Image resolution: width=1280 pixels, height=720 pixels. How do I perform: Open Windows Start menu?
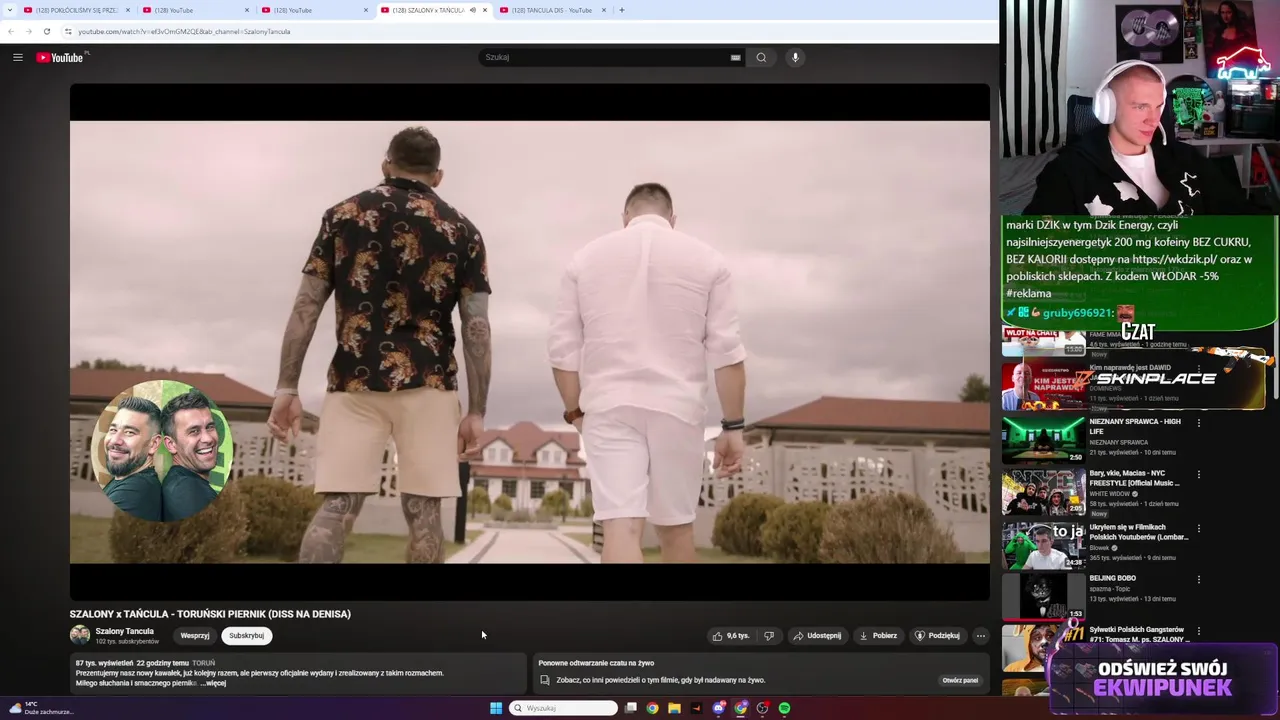[496, 708]
